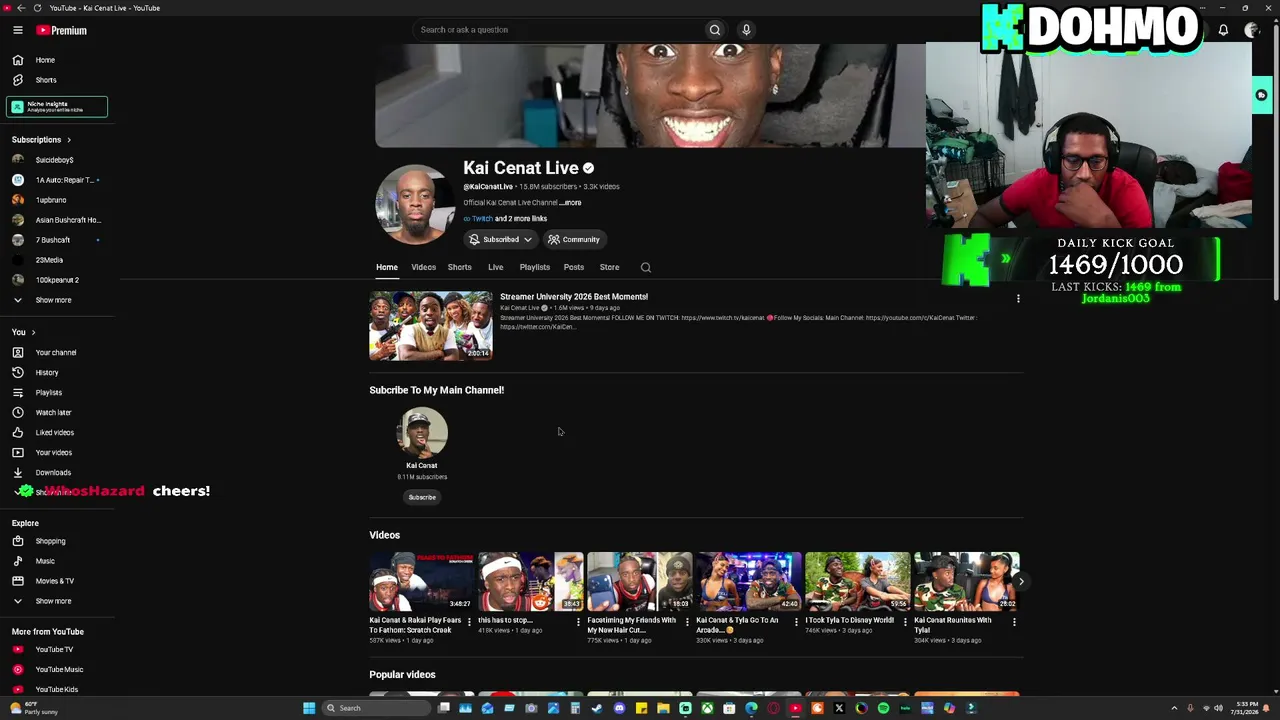Viewport: 1280px width, 720px height.
Task: Open the YouTube hamburger guide menu
Action: [x=17, y=30]
